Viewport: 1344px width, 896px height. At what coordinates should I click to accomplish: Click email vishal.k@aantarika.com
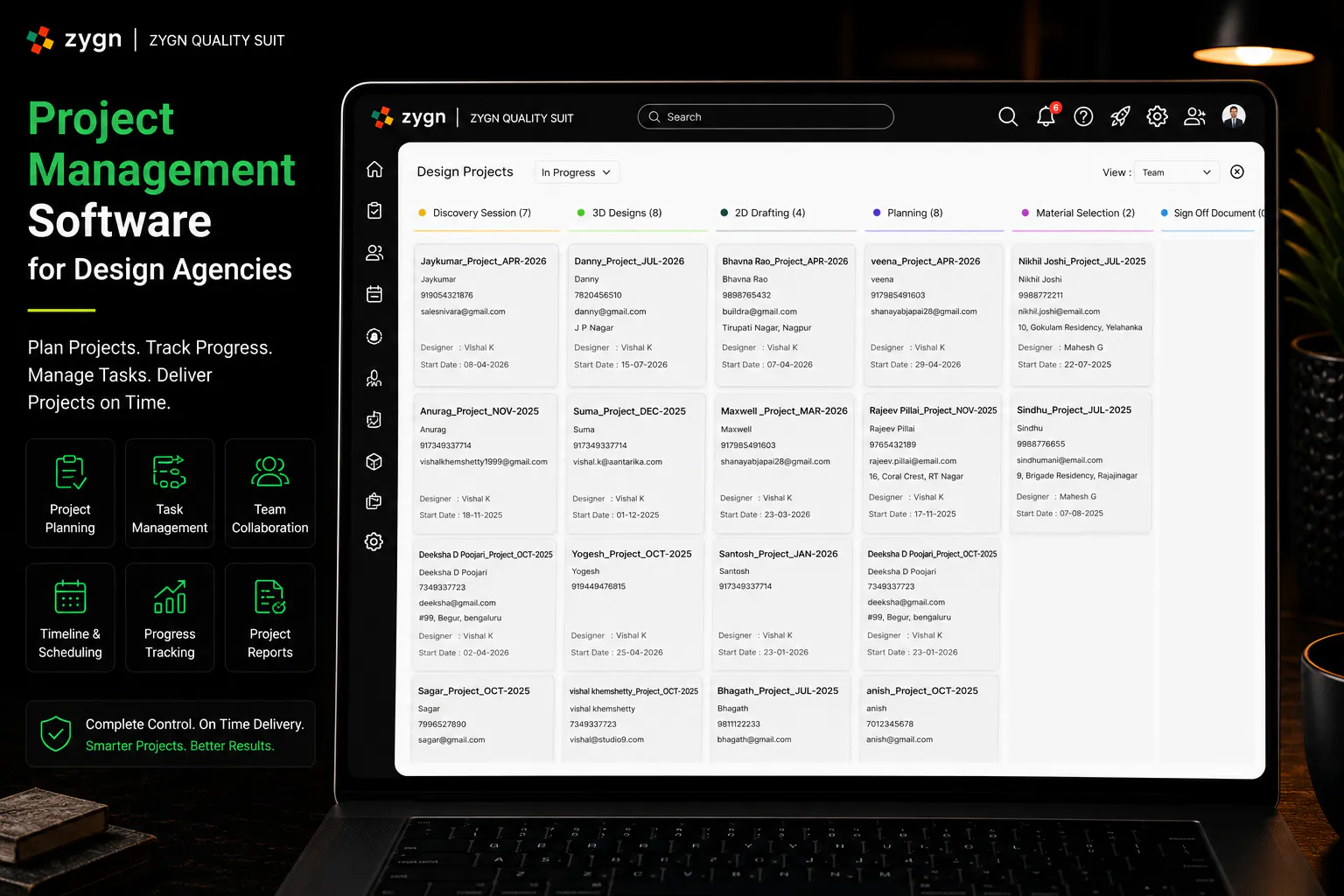click(x=618, y=462)
